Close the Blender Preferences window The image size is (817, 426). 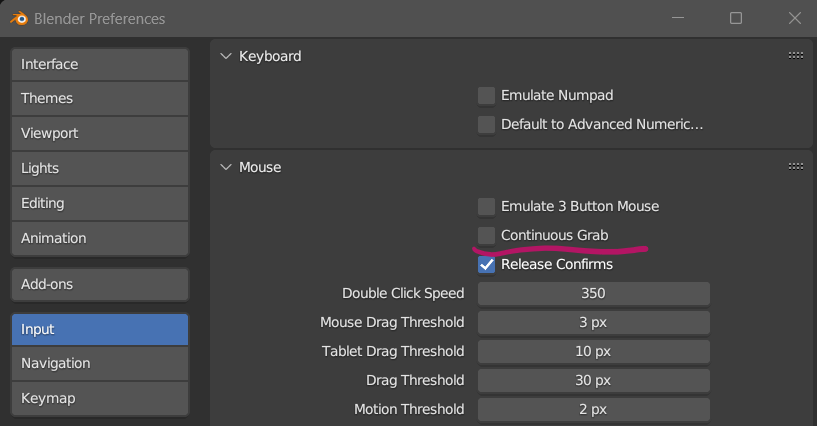click(793, 19)
